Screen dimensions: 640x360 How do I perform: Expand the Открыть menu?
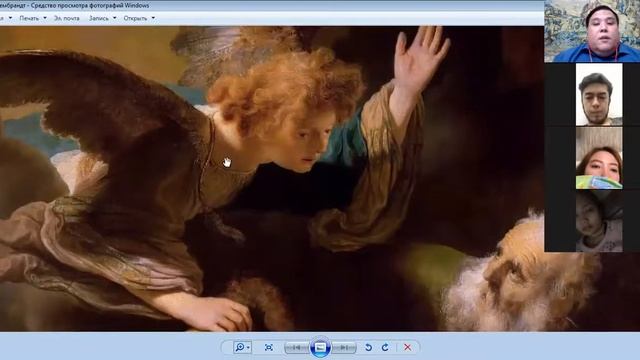click(x=139, y=18)
